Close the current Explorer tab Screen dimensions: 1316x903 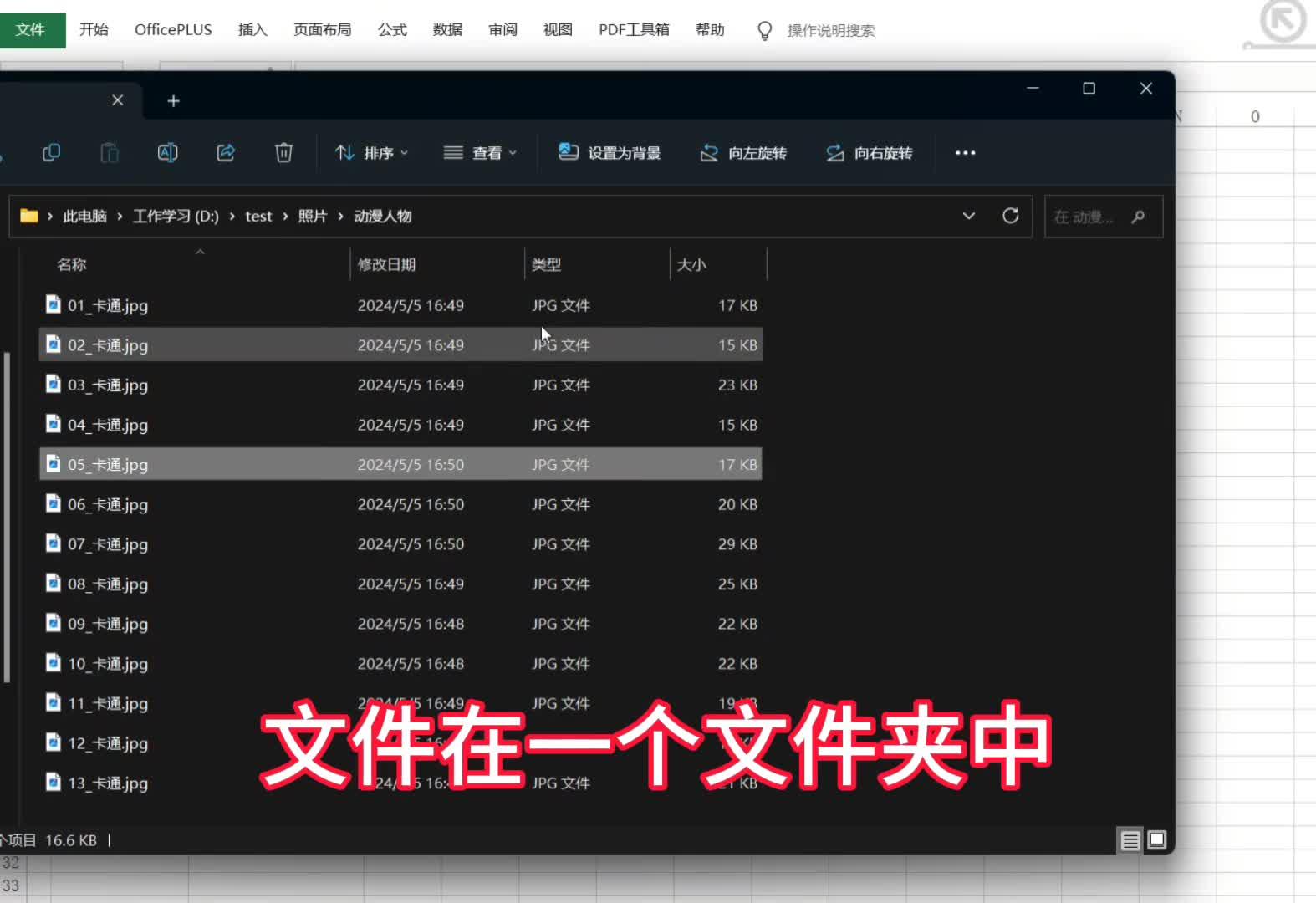point(118,100)
